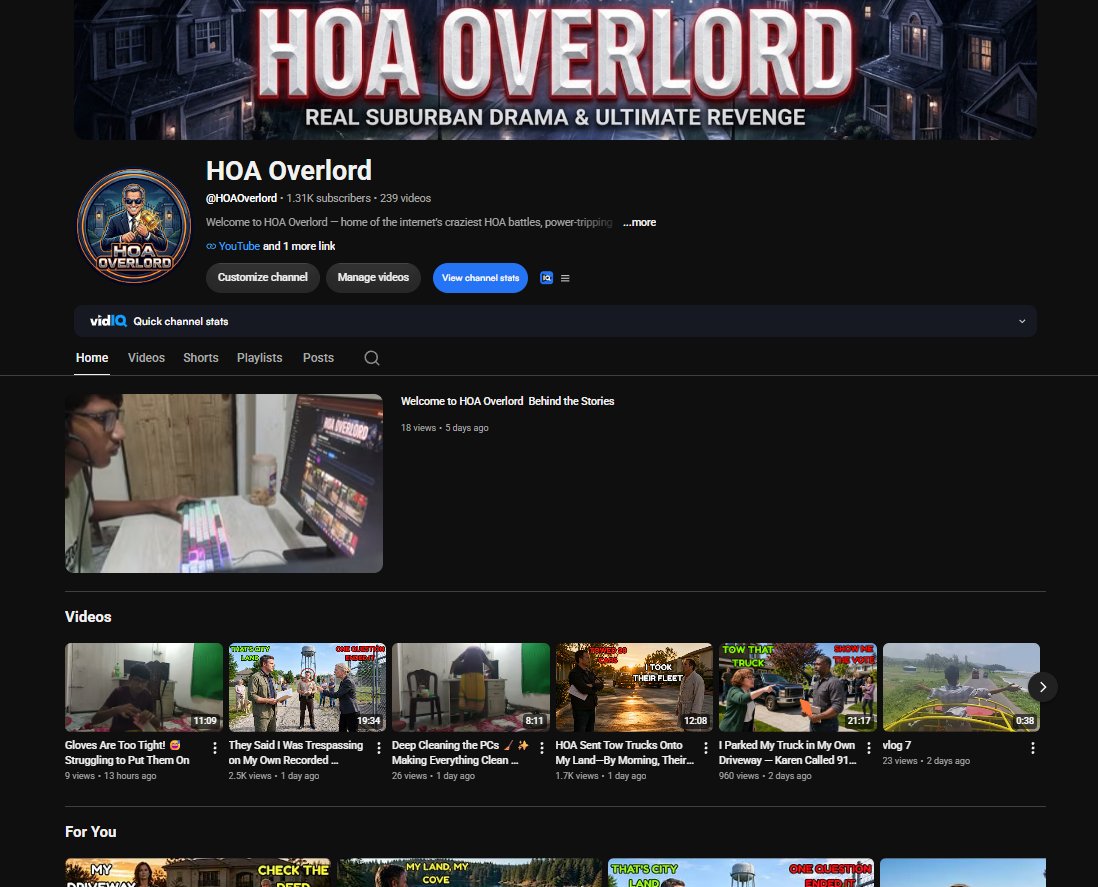Click the 12:08 tow trucks thumbnail

pyautogui.click(x=634, y=687)
